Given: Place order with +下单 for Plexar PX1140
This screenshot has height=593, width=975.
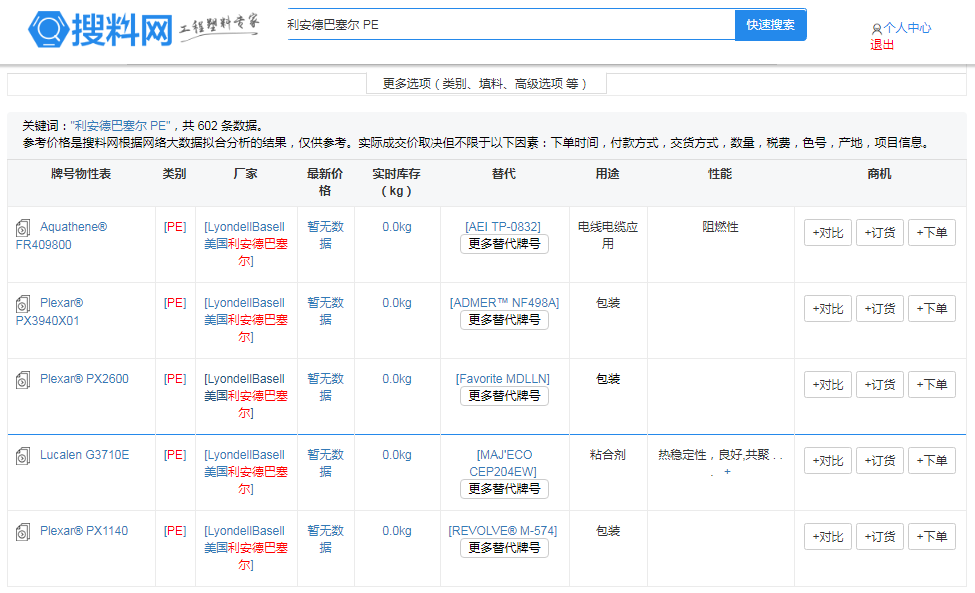Looking at the screenshot, I should click(x=931, y=537).
